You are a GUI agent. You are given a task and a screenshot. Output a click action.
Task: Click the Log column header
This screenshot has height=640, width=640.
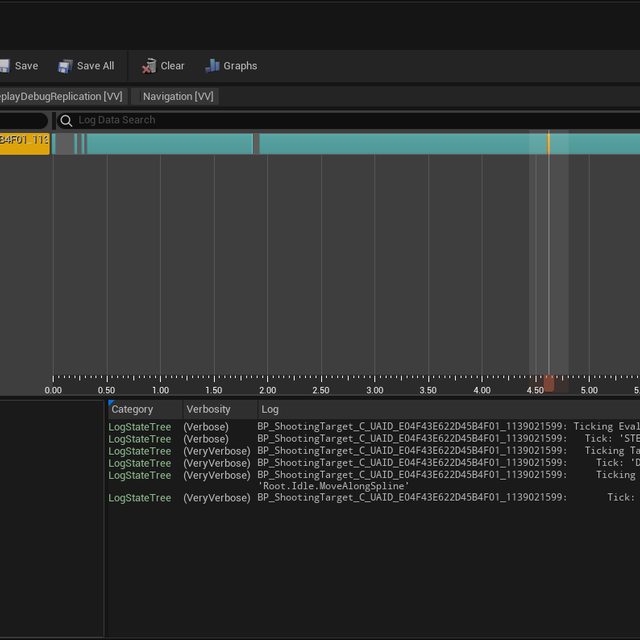(x=270, y=409)
